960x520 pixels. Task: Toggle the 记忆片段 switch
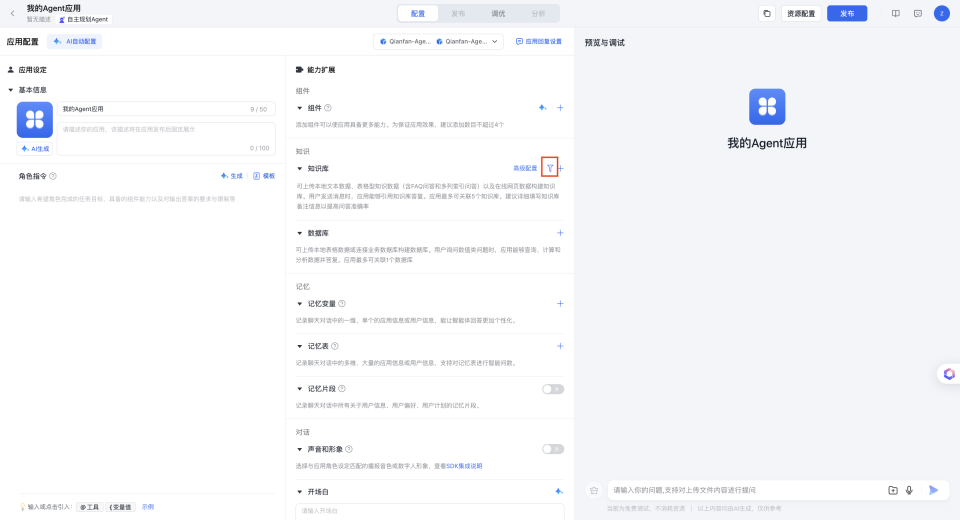(553, 389)
